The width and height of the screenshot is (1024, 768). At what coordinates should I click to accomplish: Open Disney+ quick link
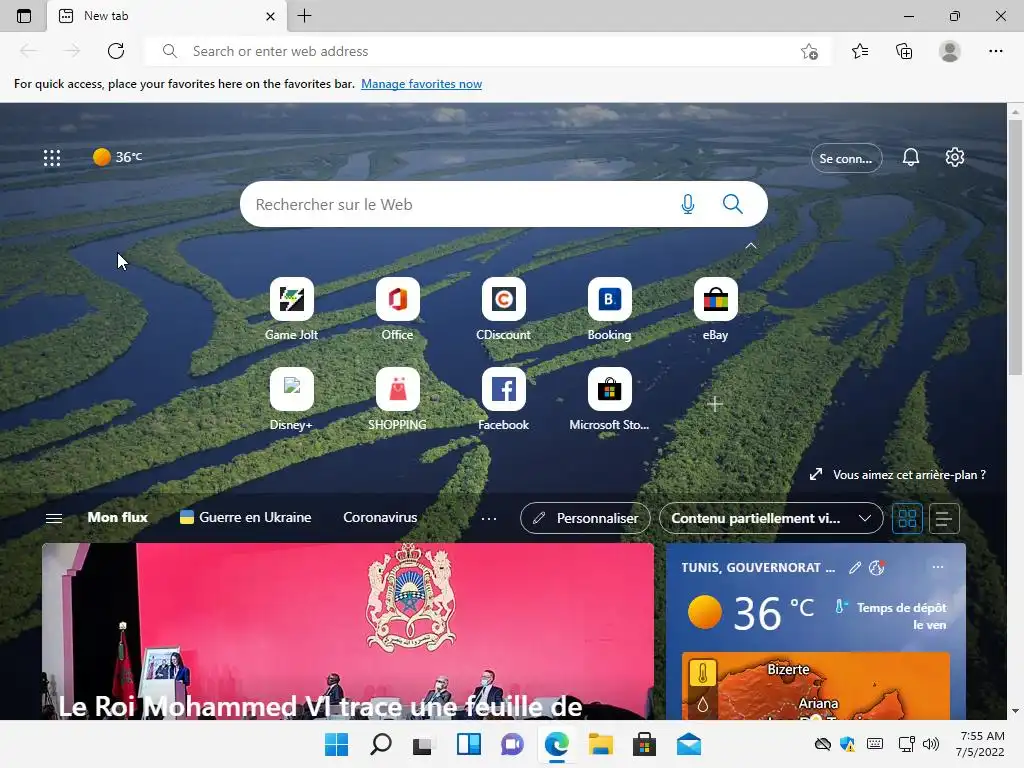pos(291,400)
